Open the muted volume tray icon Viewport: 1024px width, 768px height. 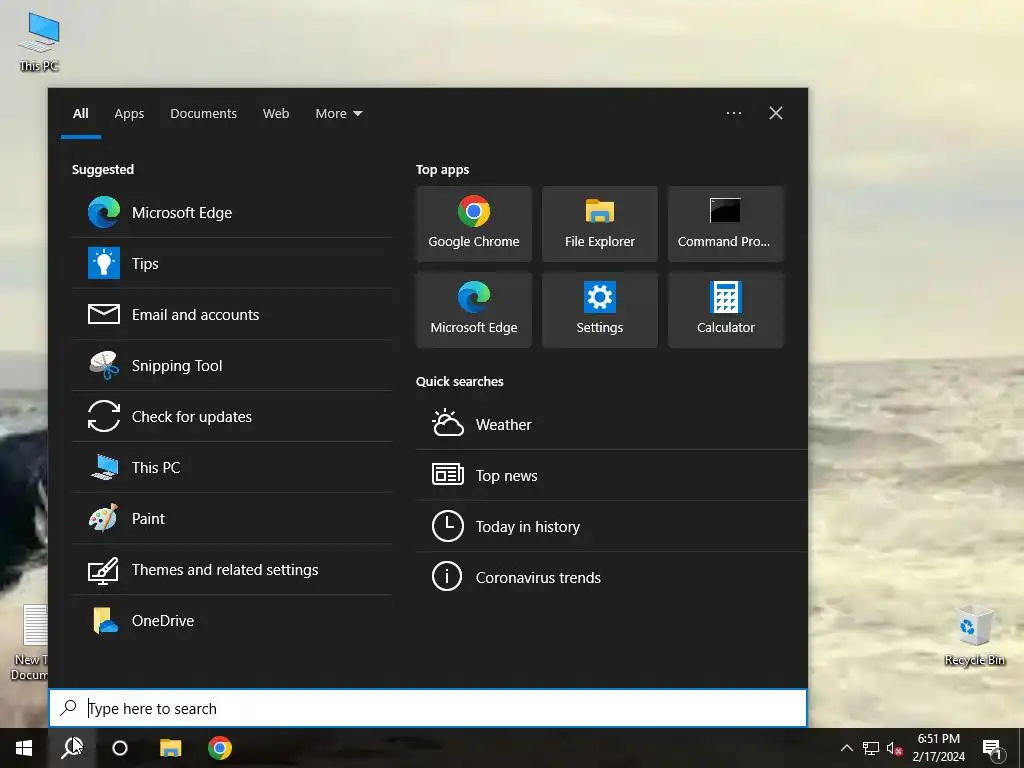pyautogui.click(x=894, y=748)
